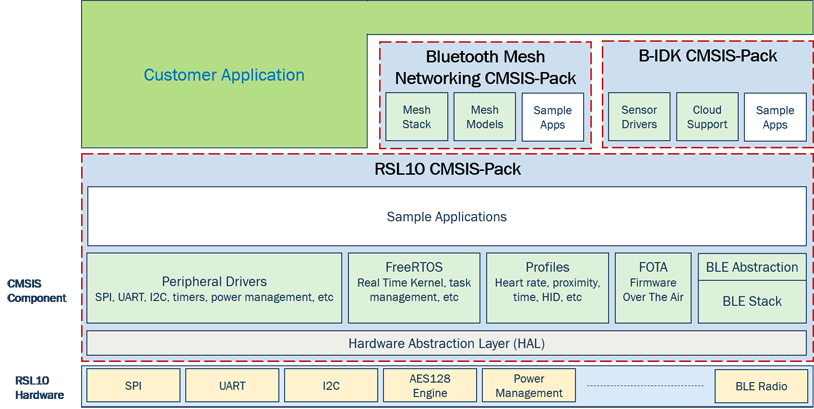Select the SPI hardware box
The height and width of the screenshot is (409, 814).
pos(133,386)
